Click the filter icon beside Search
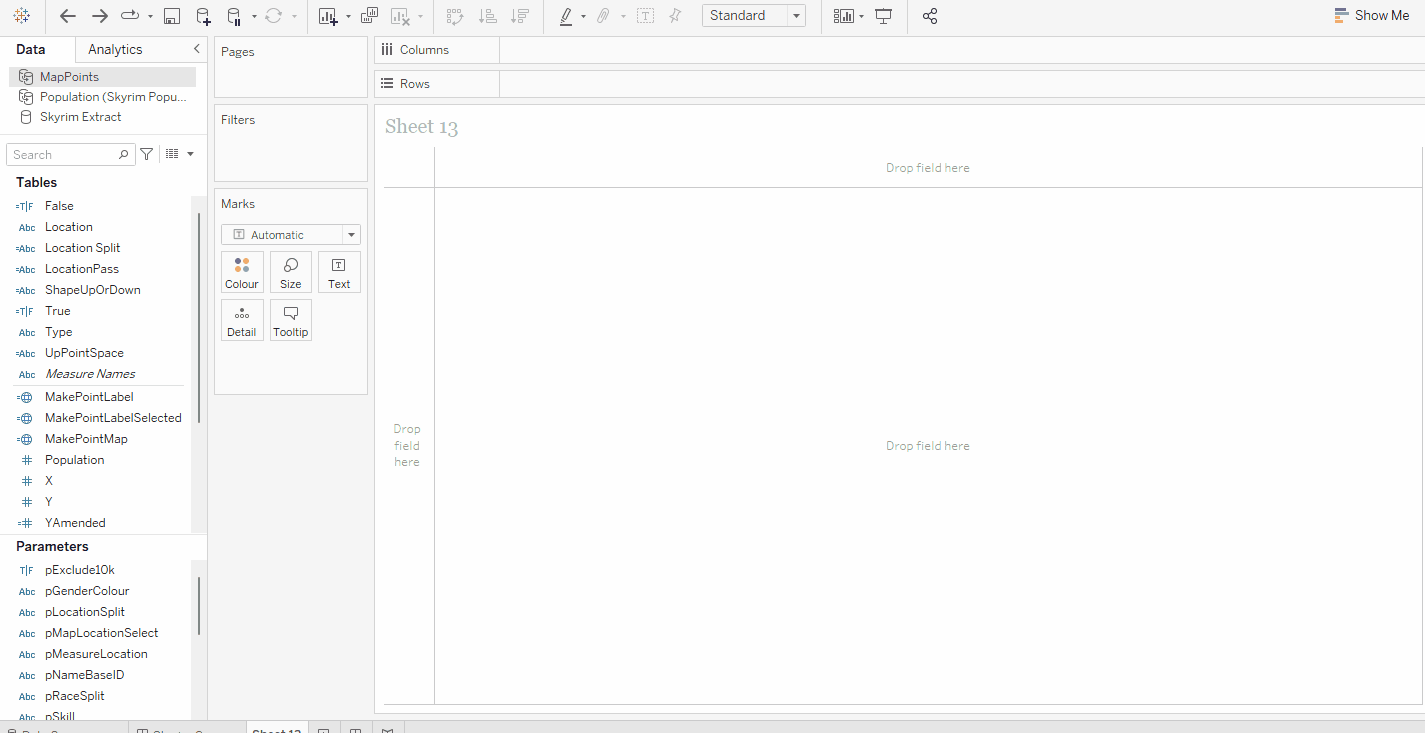1425x733 pixels. (147, 154)
